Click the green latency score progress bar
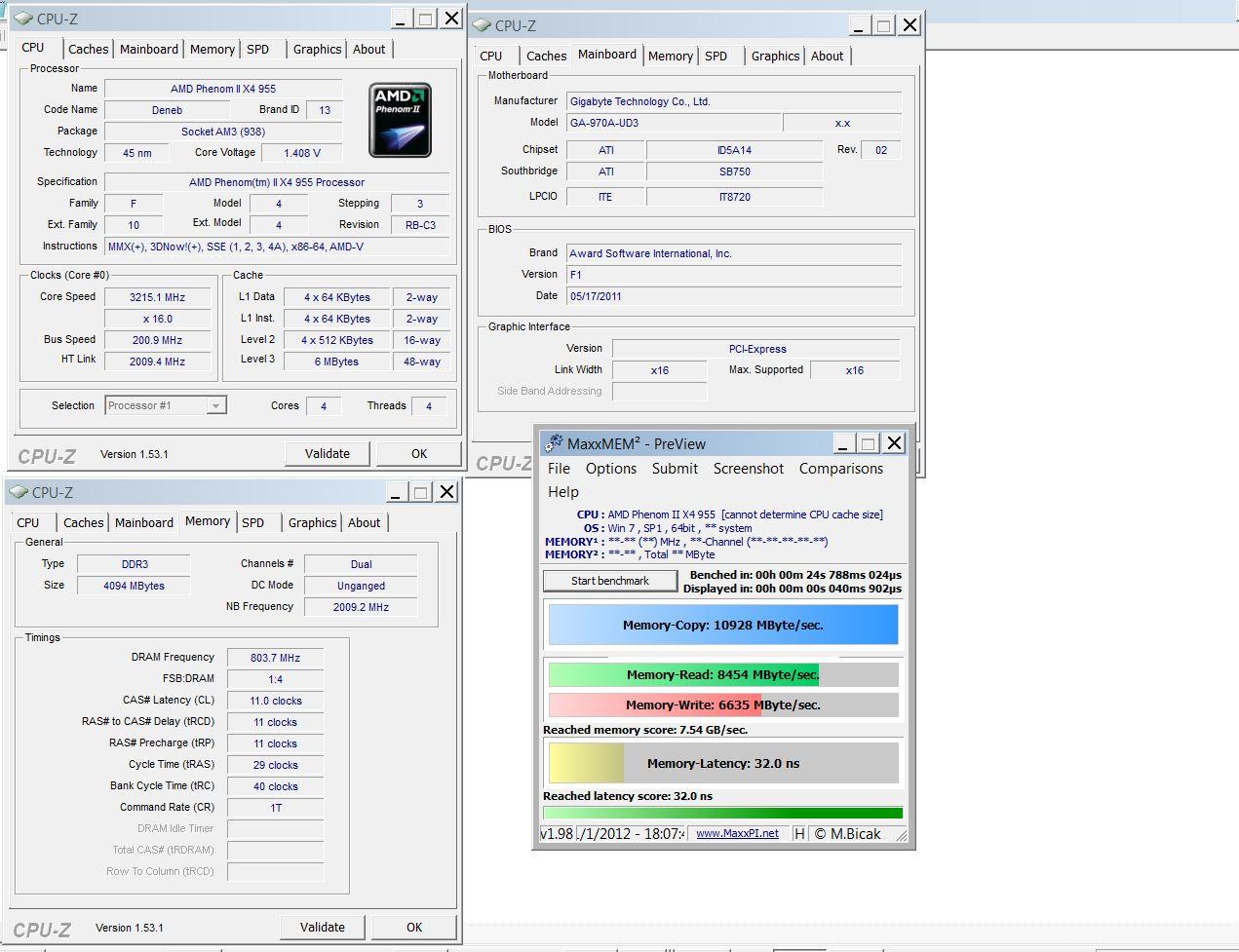1239x952 pixels. [722, 813]
